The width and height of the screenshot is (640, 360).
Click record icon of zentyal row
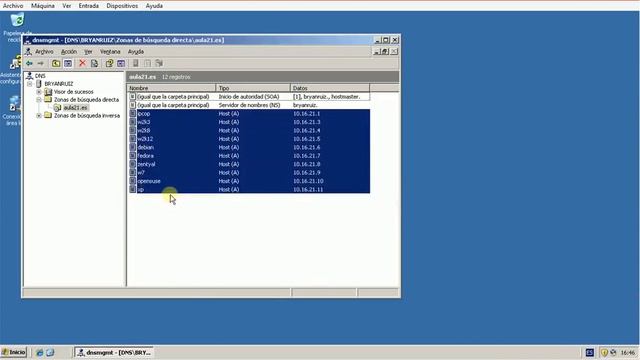coord(133,164)
